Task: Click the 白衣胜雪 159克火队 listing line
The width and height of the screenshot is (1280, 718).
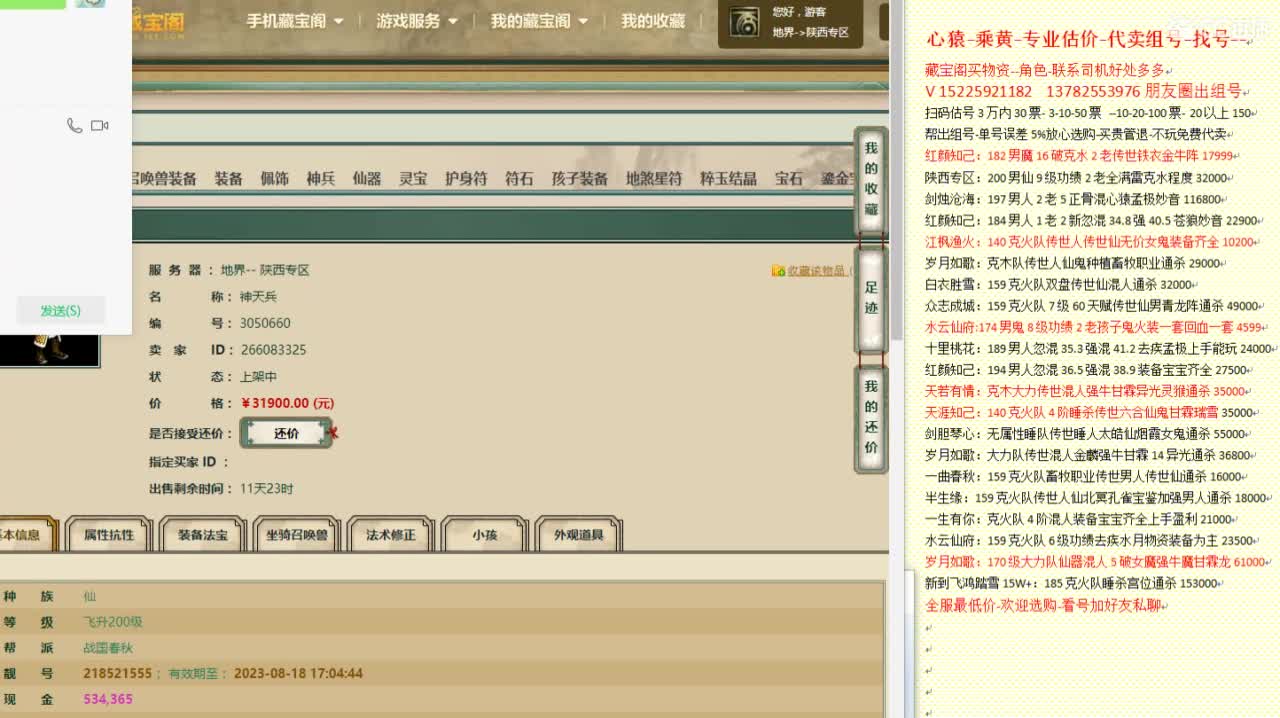Action: click(x=1062, y=284)
